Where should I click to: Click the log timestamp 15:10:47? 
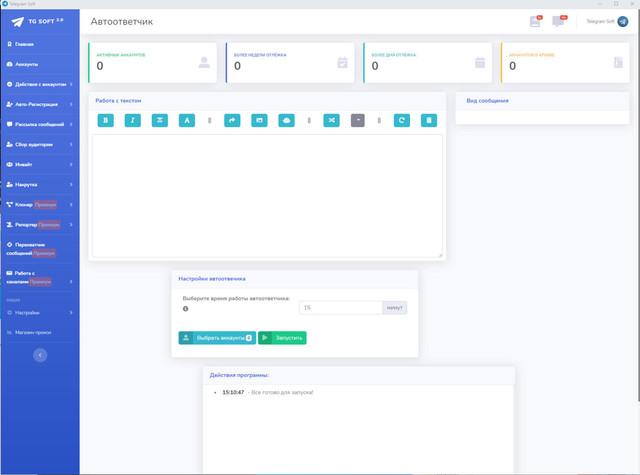click(233, 393)
